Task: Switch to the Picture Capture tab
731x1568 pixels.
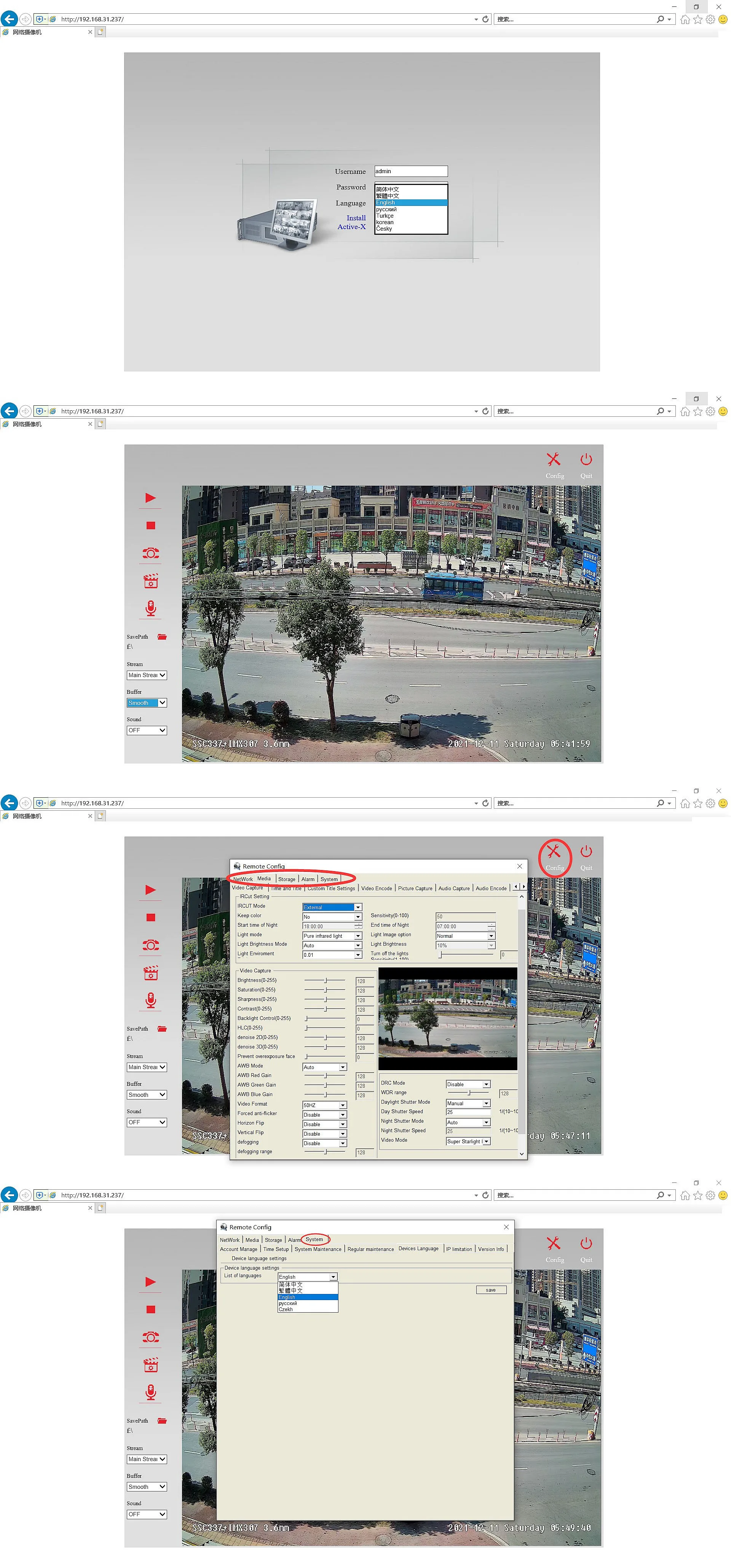Action: click(415, 888)
